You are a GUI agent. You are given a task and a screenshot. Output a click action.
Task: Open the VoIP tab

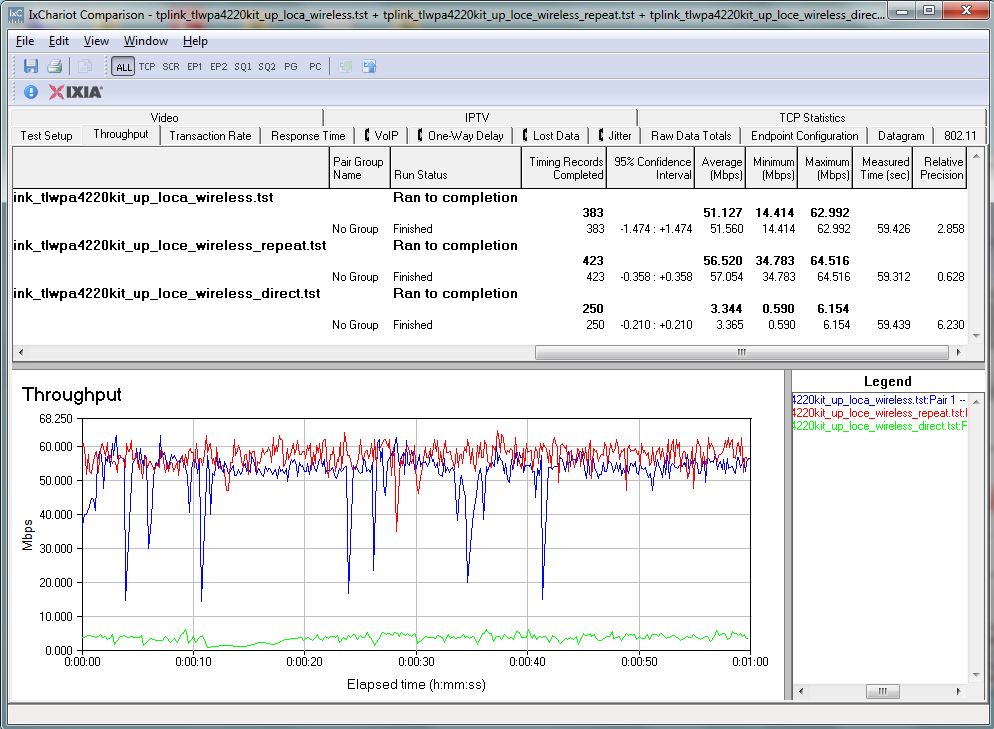click(x=382, y=136)
